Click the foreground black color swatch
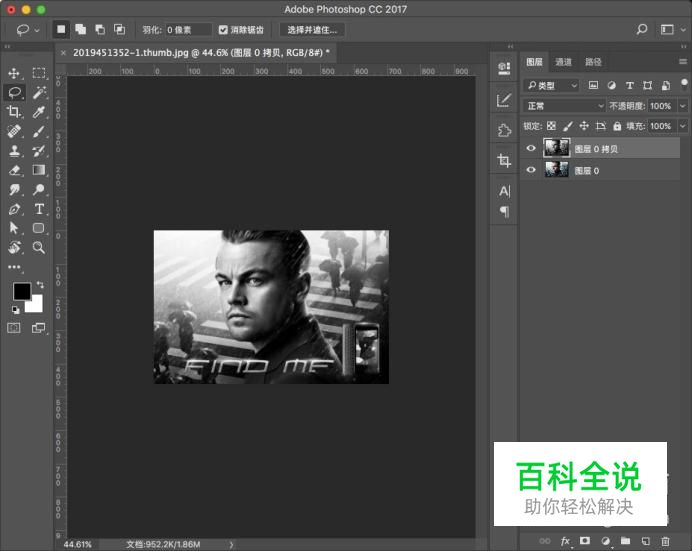 (22, 291)
